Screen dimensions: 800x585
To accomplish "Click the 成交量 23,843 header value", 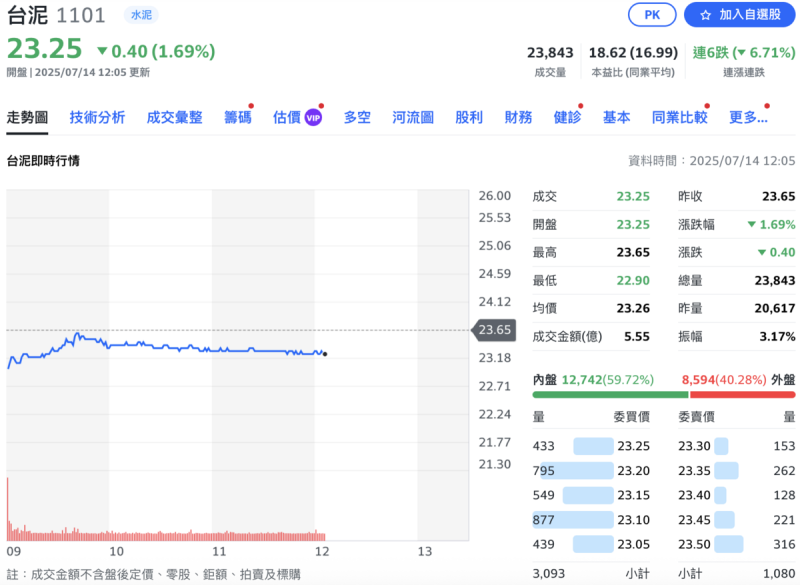I will 550,53.
